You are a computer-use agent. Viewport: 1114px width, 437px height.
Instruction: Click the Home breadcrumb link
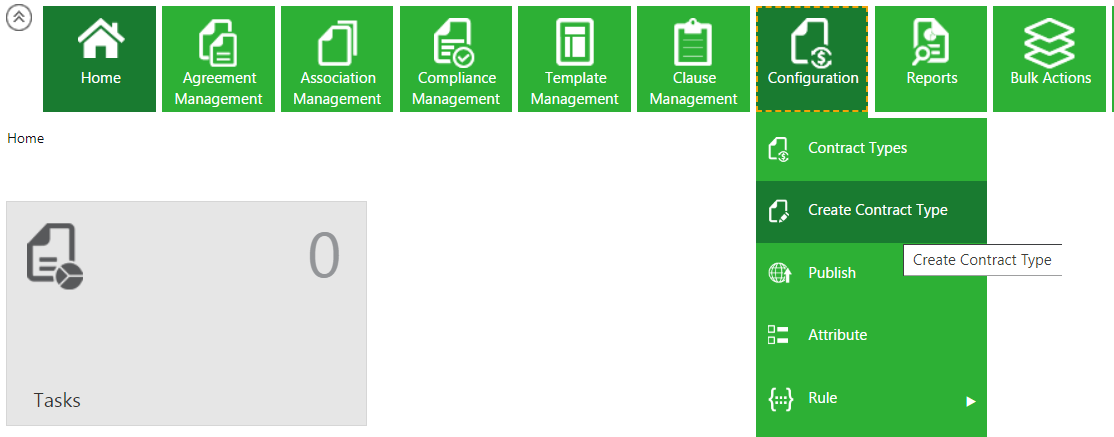(x=25, y=138)
